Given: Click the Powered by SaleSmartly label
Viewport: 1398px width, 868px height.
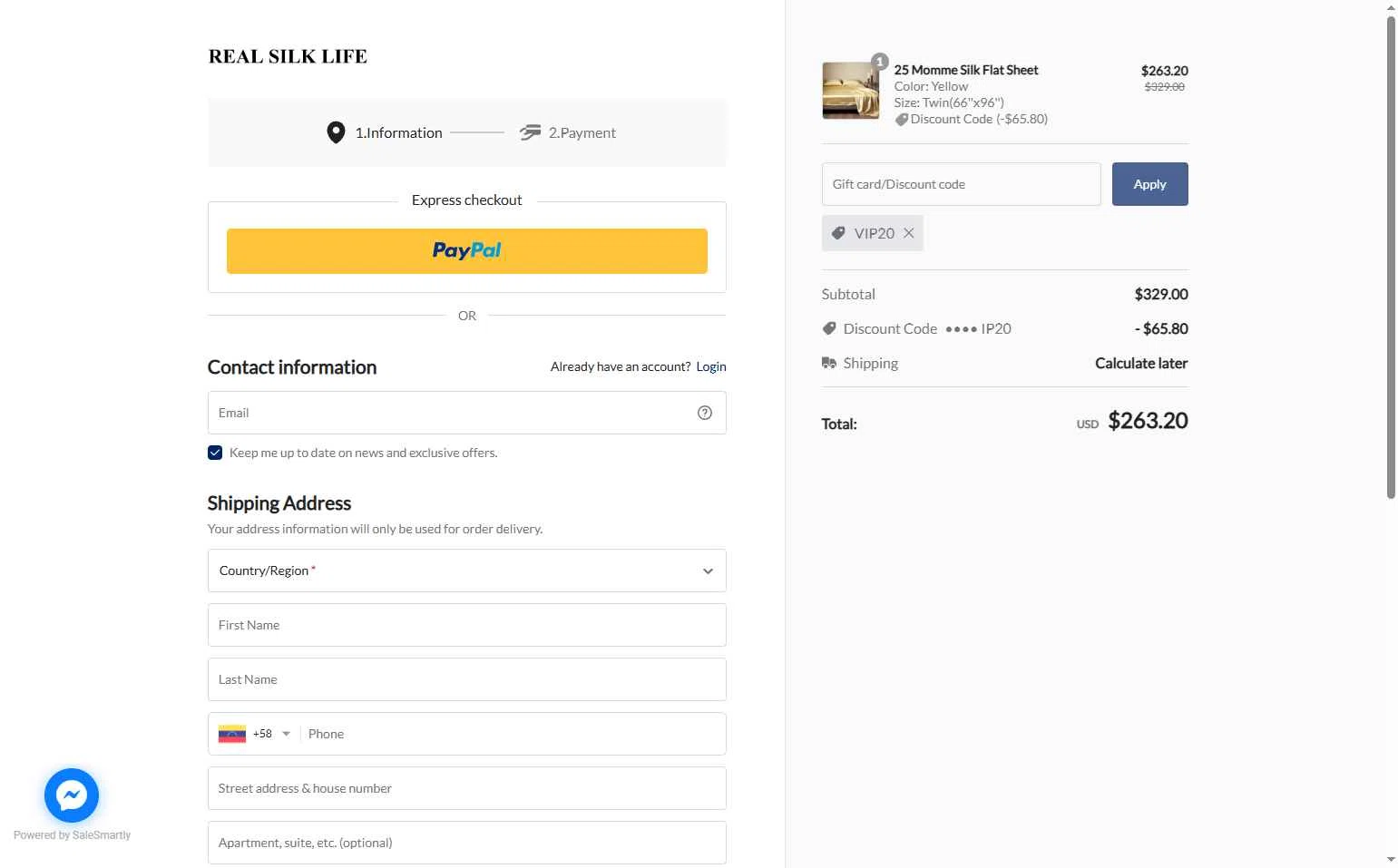Looking at the screenshot, I should (72, 835).
